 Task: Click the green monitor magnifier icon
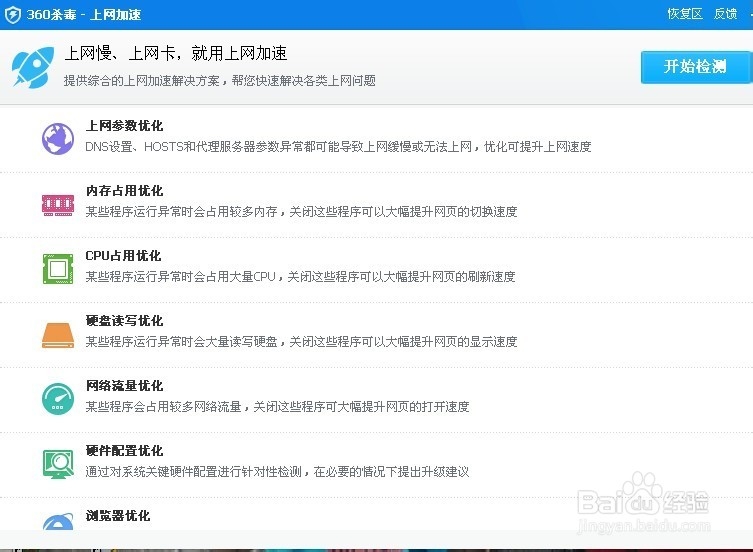click(x=58, y=464)
